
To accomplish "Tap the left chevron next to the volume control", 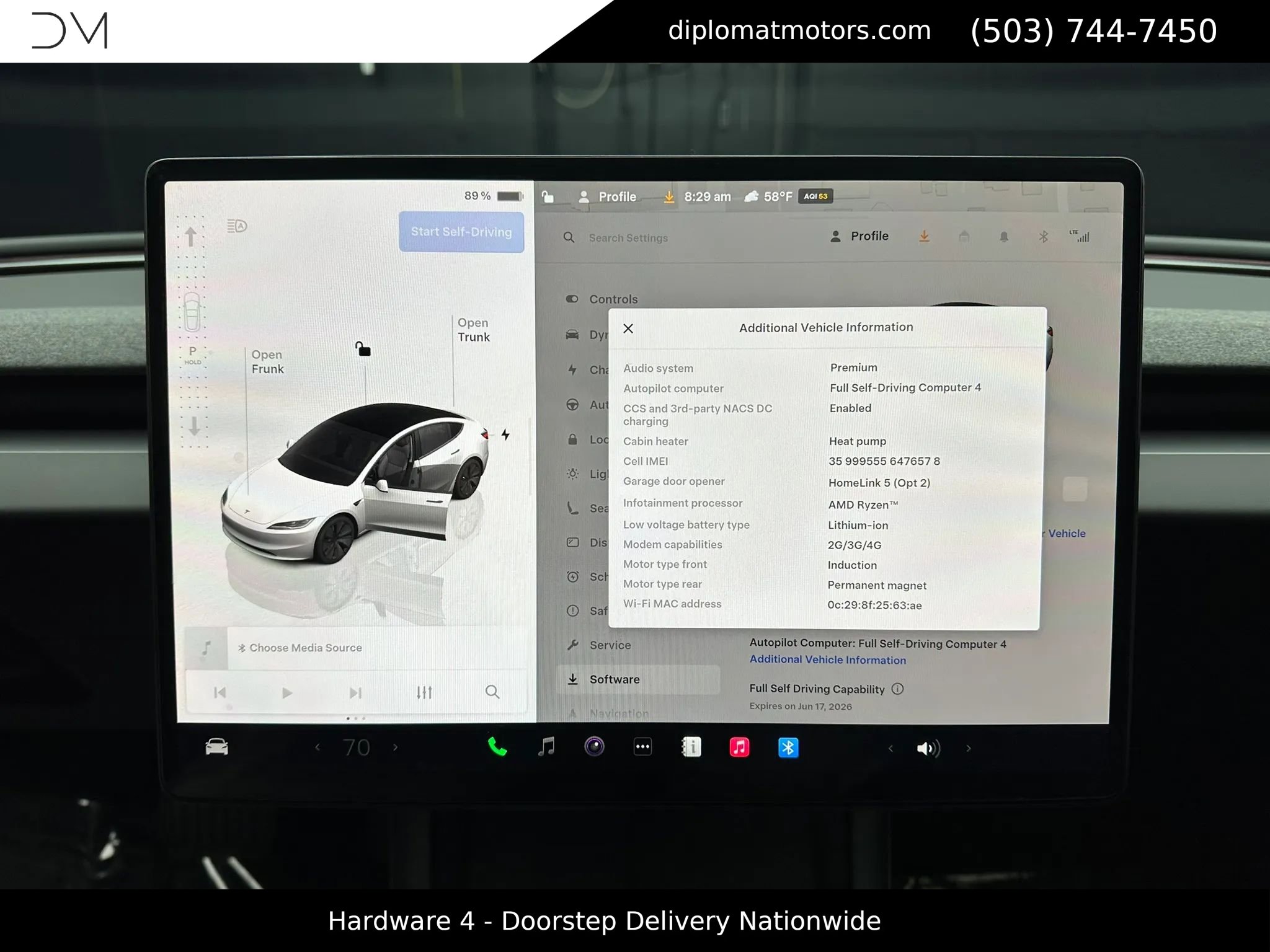I will pyautogui.click(x=891, y=748).
